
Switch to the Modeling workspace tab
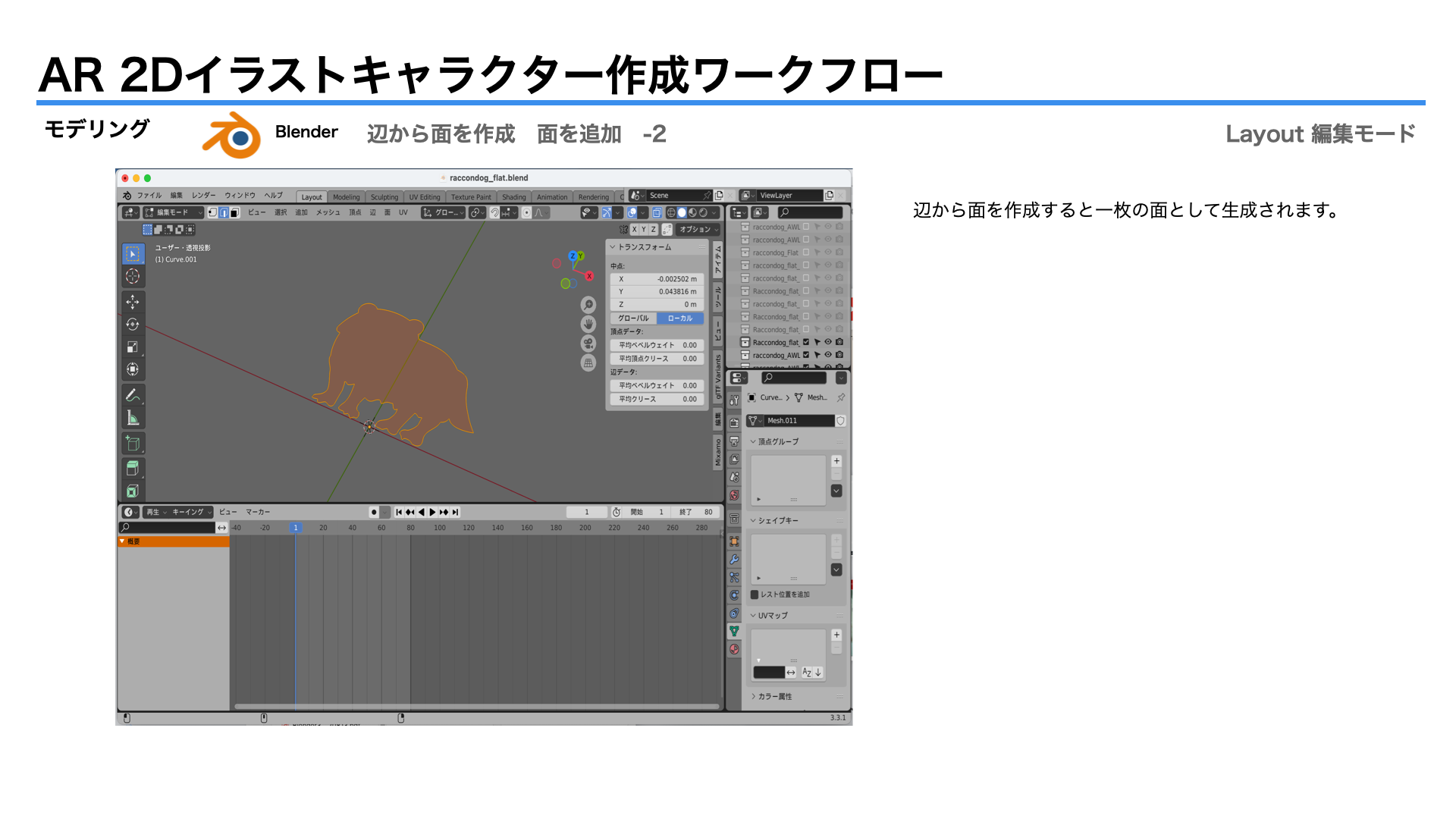(347, 197)
